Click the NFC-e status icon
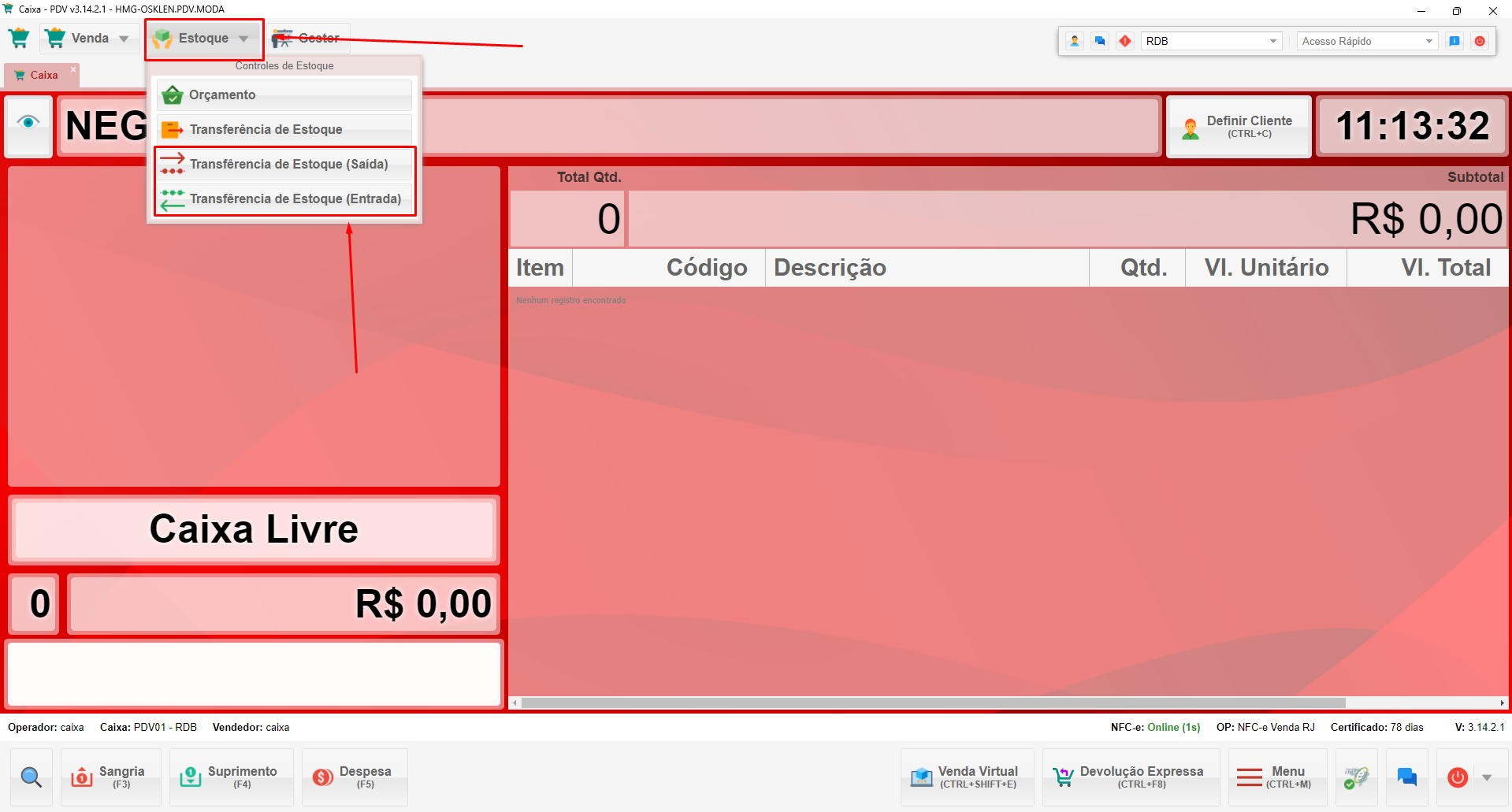1512x812 pixels. [1356, 777]
